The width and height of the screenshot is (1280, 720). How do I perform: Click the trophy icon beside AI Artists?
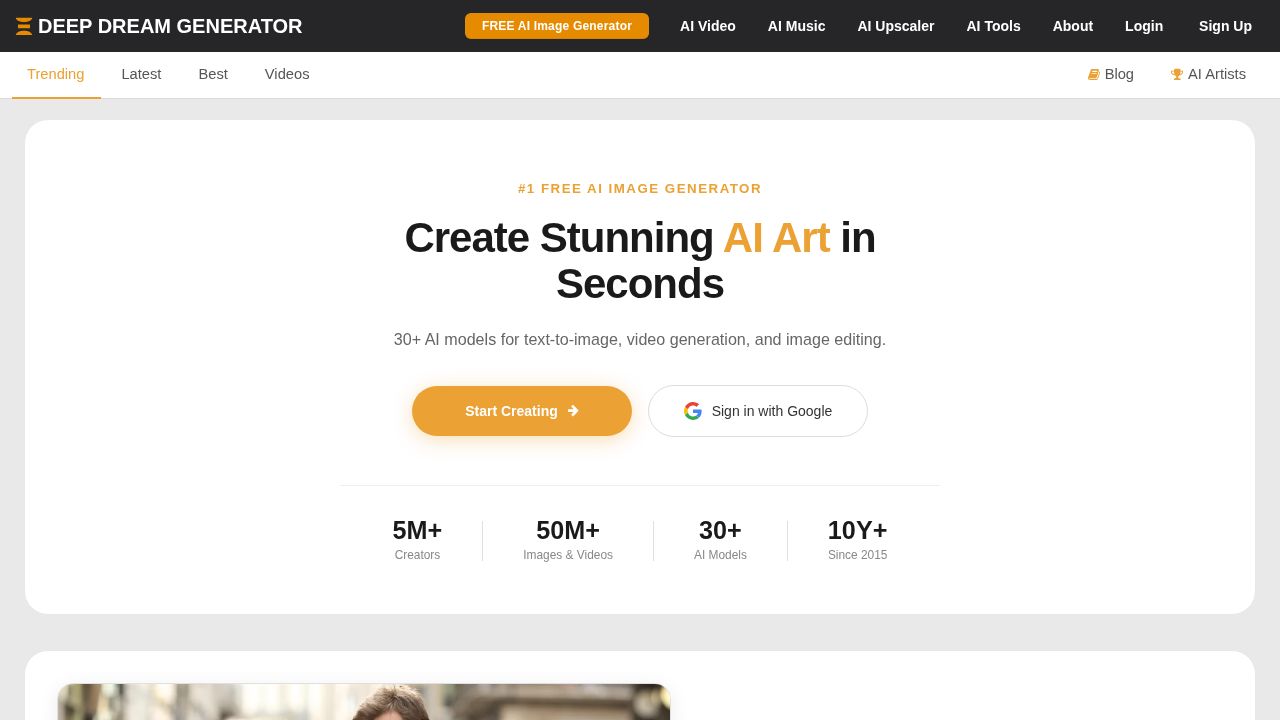1177,74
